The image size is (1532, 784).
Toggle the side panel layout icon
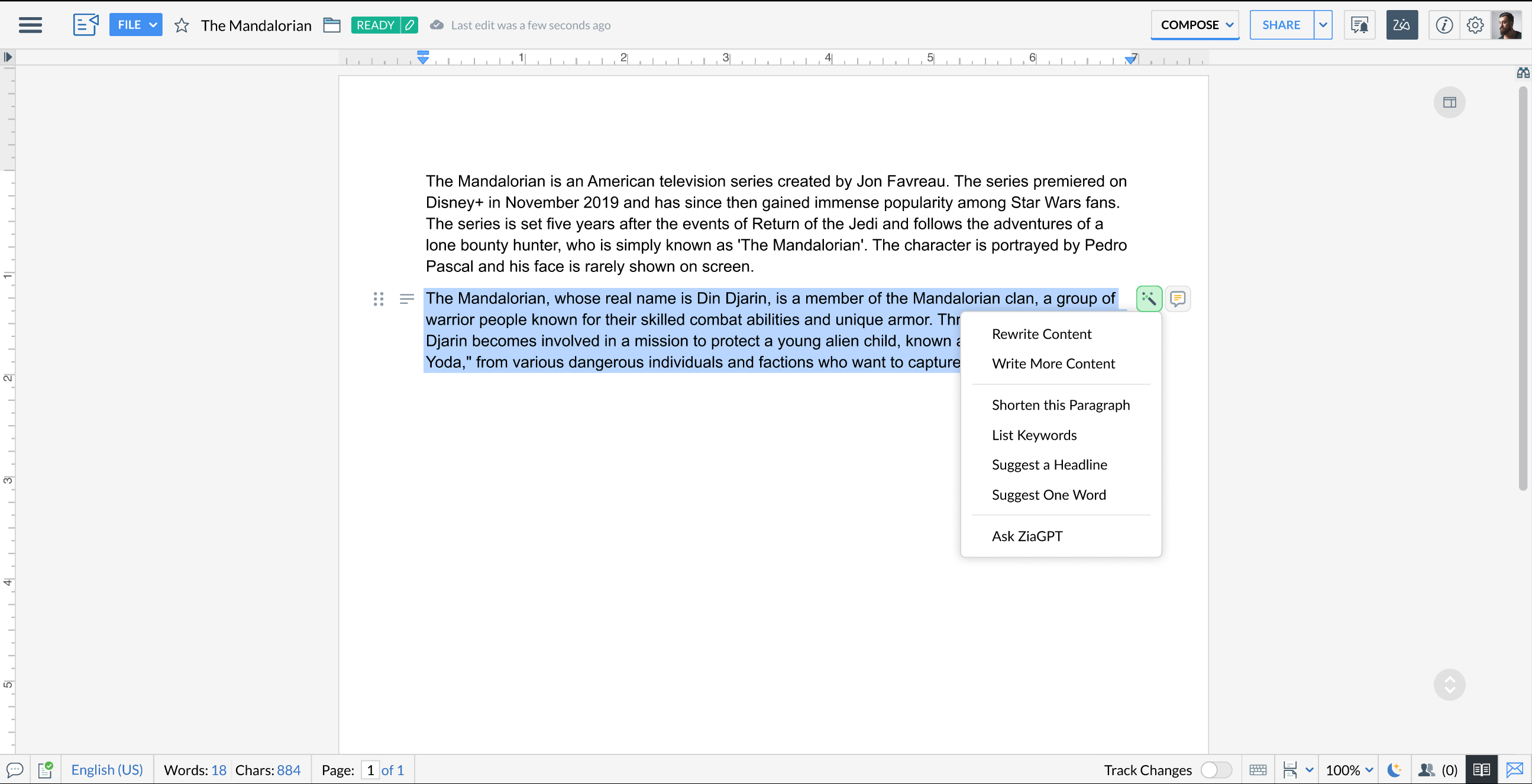pos(1449,102)
